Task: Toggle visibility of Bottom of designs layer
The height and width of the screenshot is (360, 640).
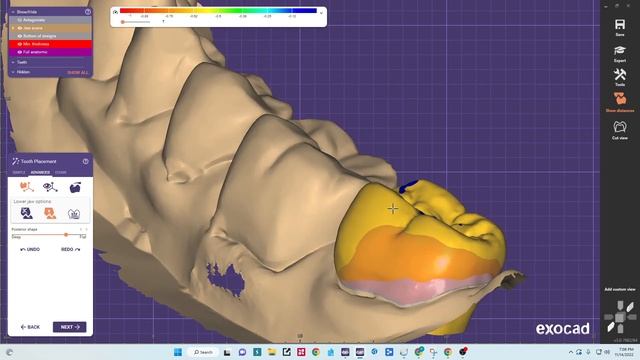Action: 20,36
